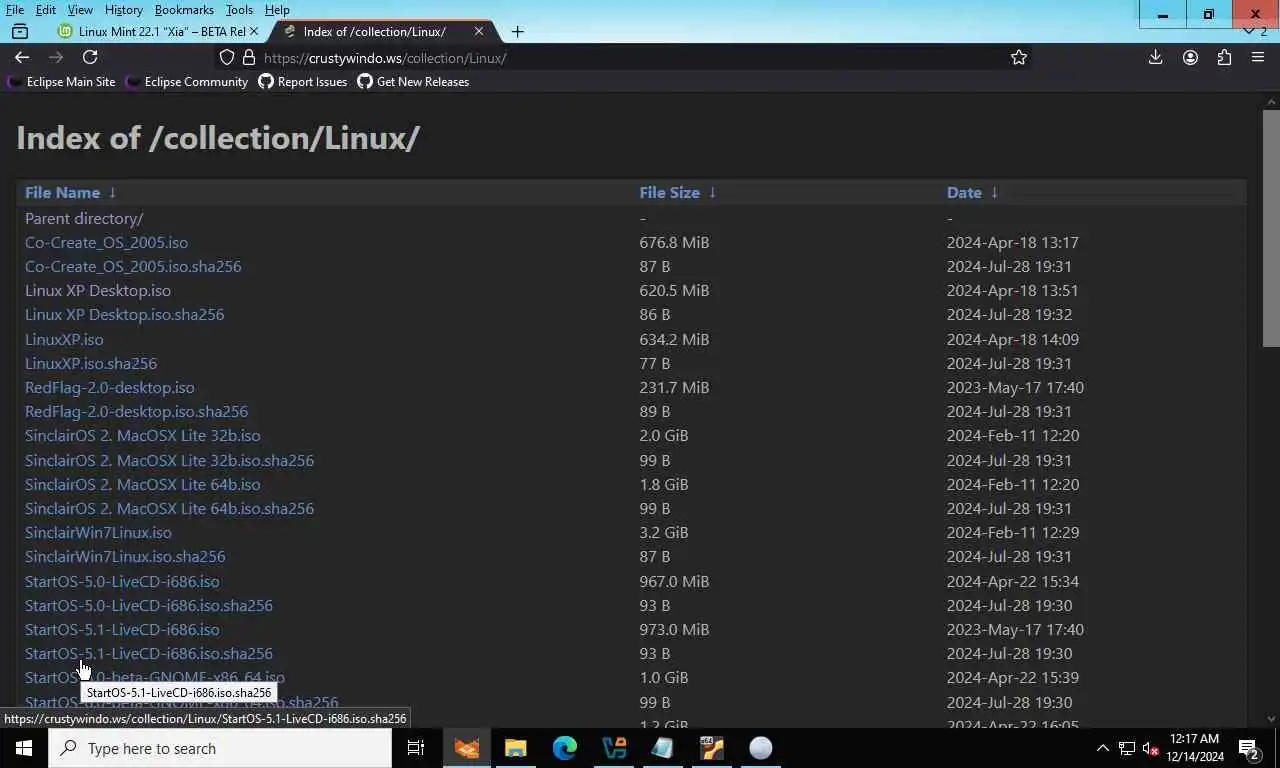1280x768 pixels.
Task: Show tracking protection shield info
Action: 227,57
